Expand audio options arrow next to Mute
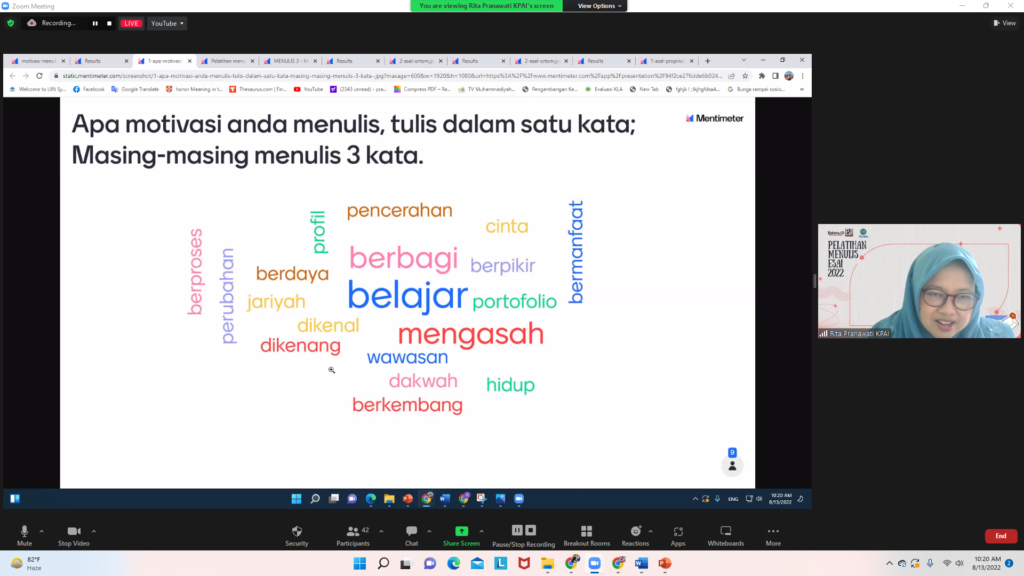The height and width of the screenshot is (576, 1024). (x=41, y=531)
